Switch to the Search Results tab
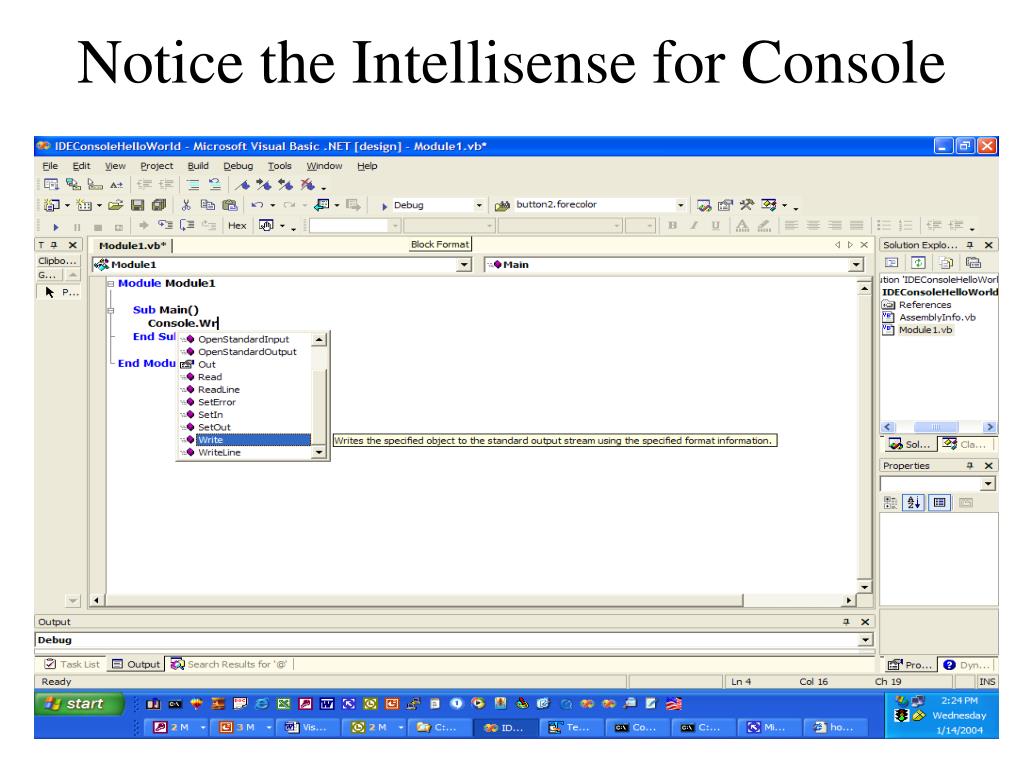 coord(229,664)
